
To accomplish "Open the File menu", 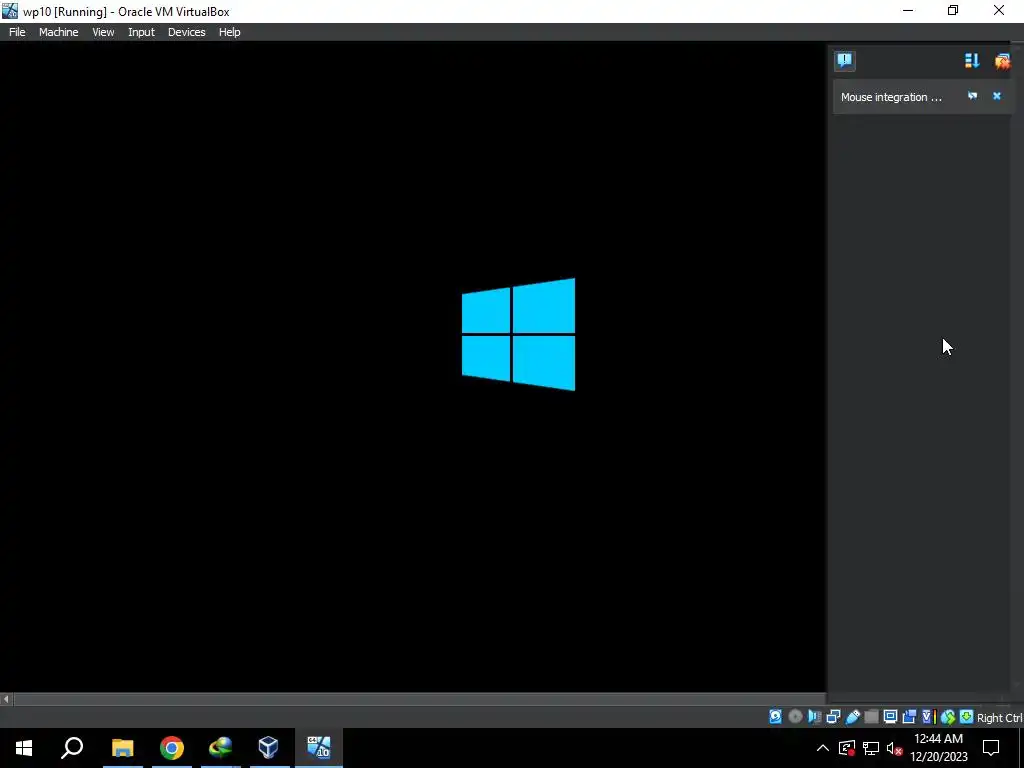I will click(x=17, y=32).
